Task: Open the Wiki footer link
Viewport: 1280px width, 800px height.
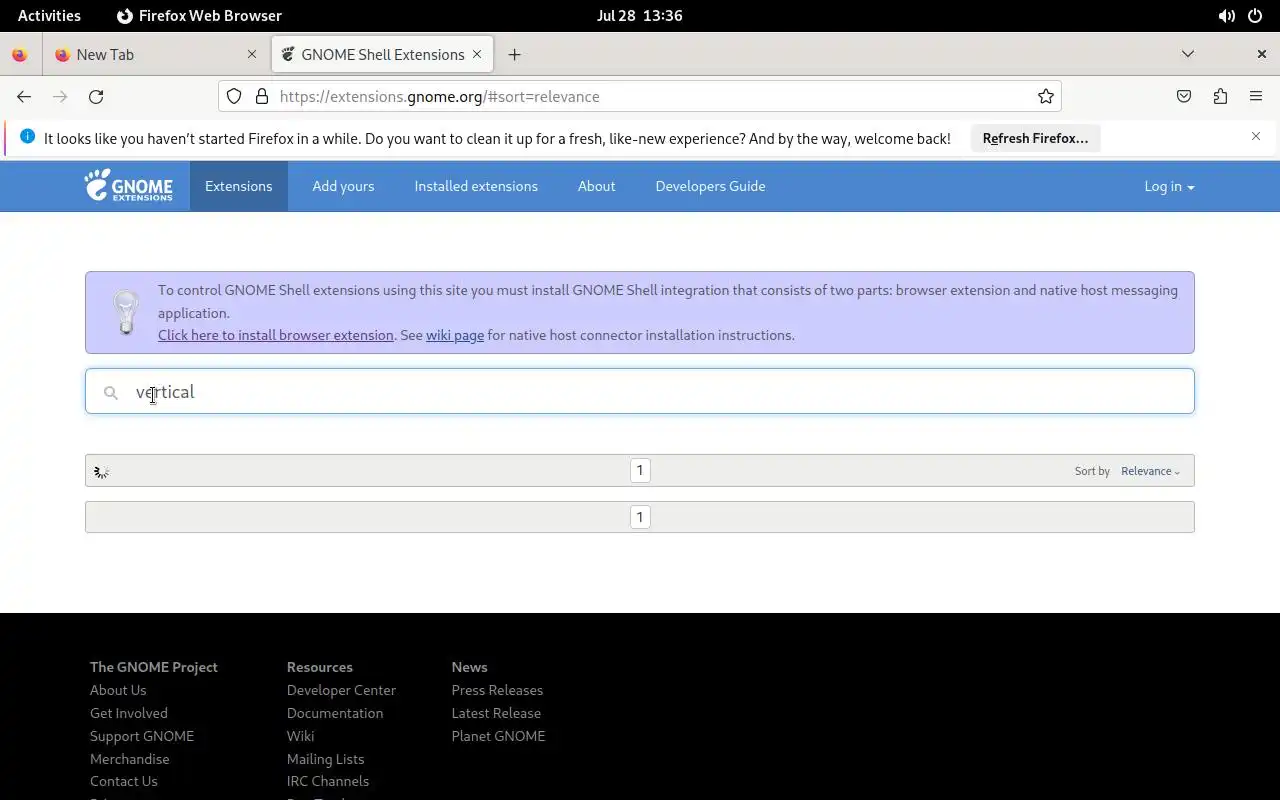Action: (x=300, y=736)
